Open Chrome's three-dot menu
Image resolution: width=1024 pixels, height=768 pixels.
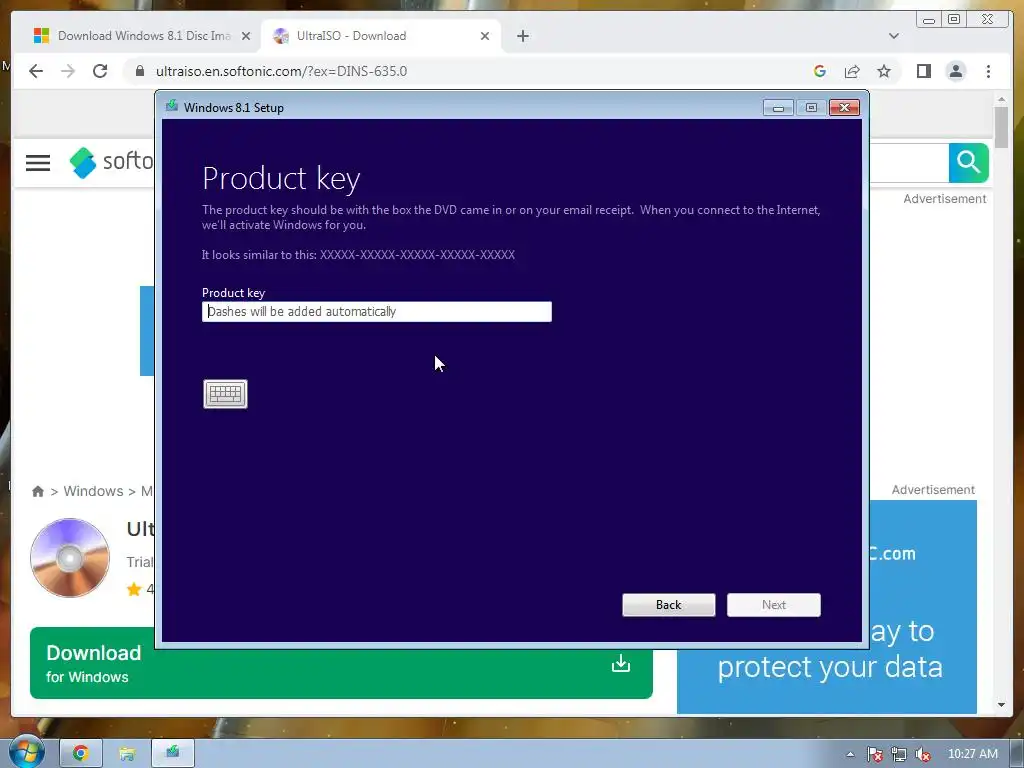pyautogui.click(x=988, y=71)
